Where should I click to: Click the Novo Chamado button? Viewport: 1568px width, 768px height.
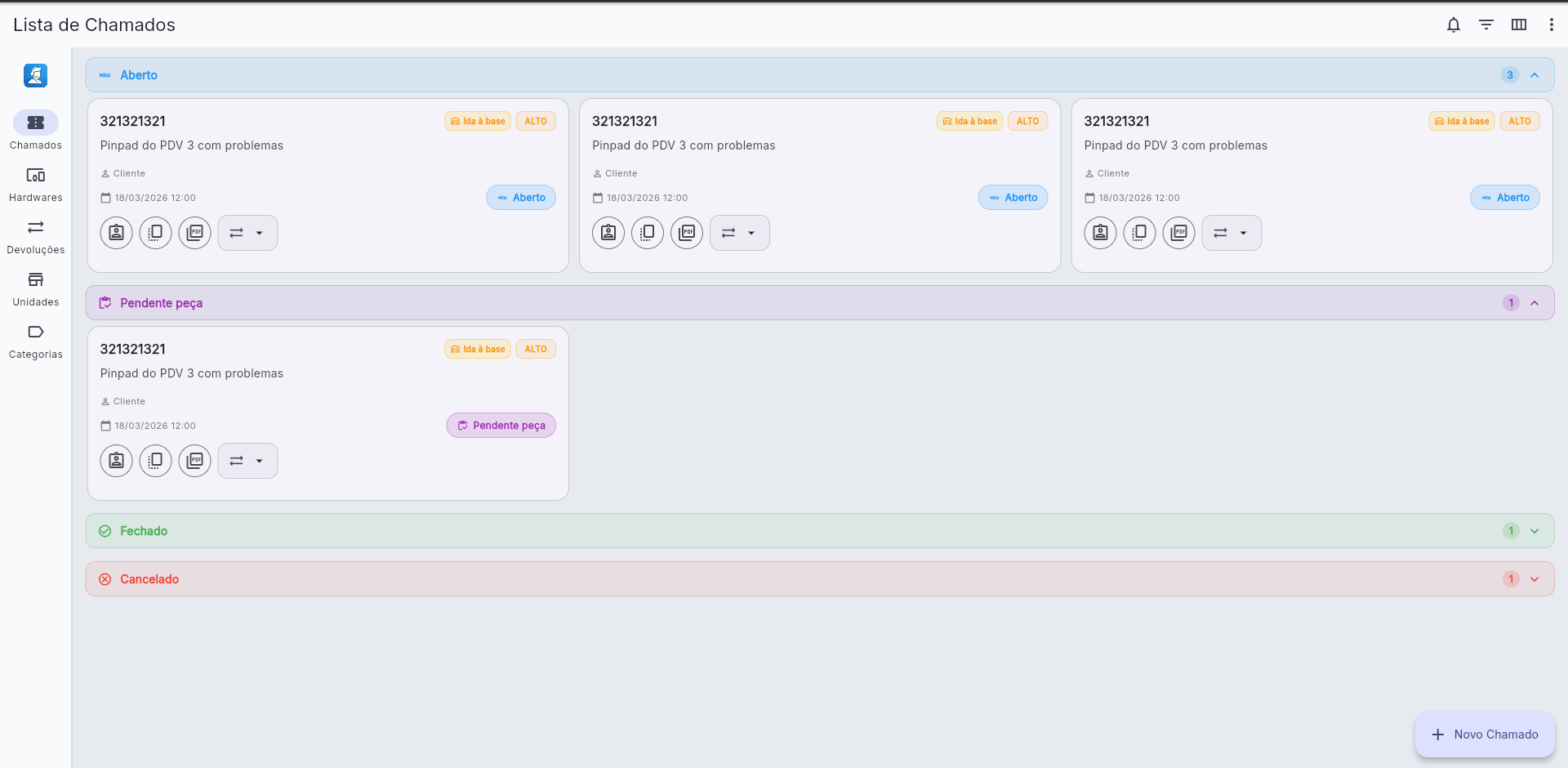pos(1485,735)
